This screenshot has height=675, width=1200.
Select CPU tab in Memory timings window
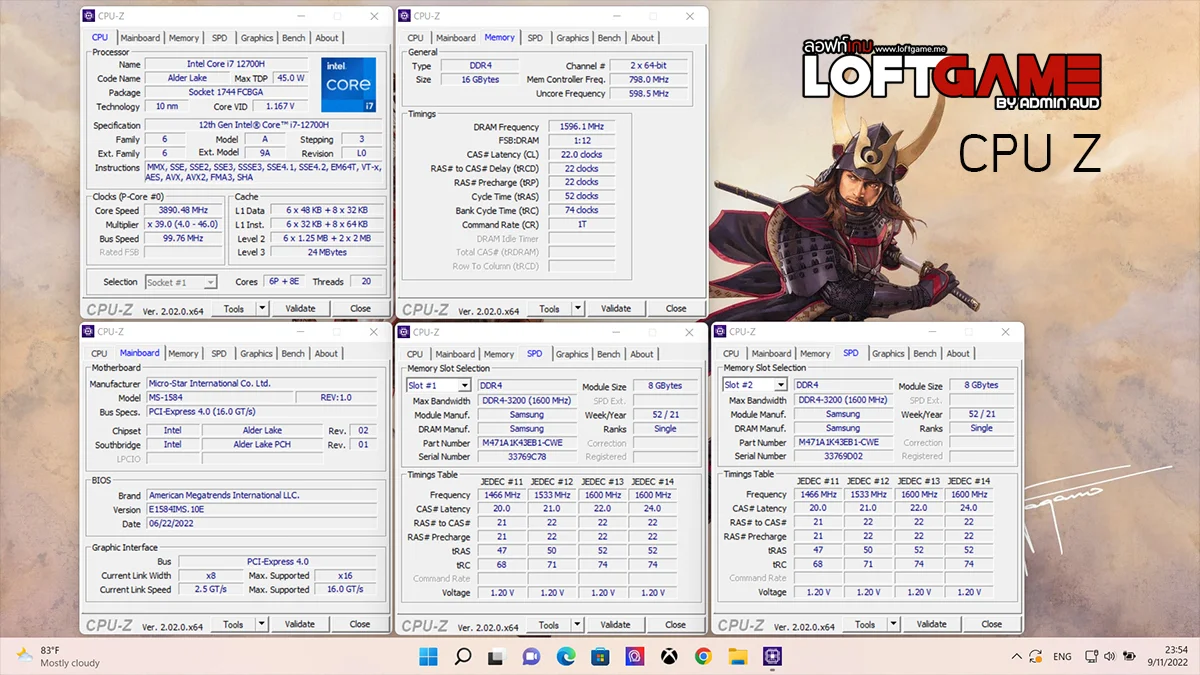415,38
